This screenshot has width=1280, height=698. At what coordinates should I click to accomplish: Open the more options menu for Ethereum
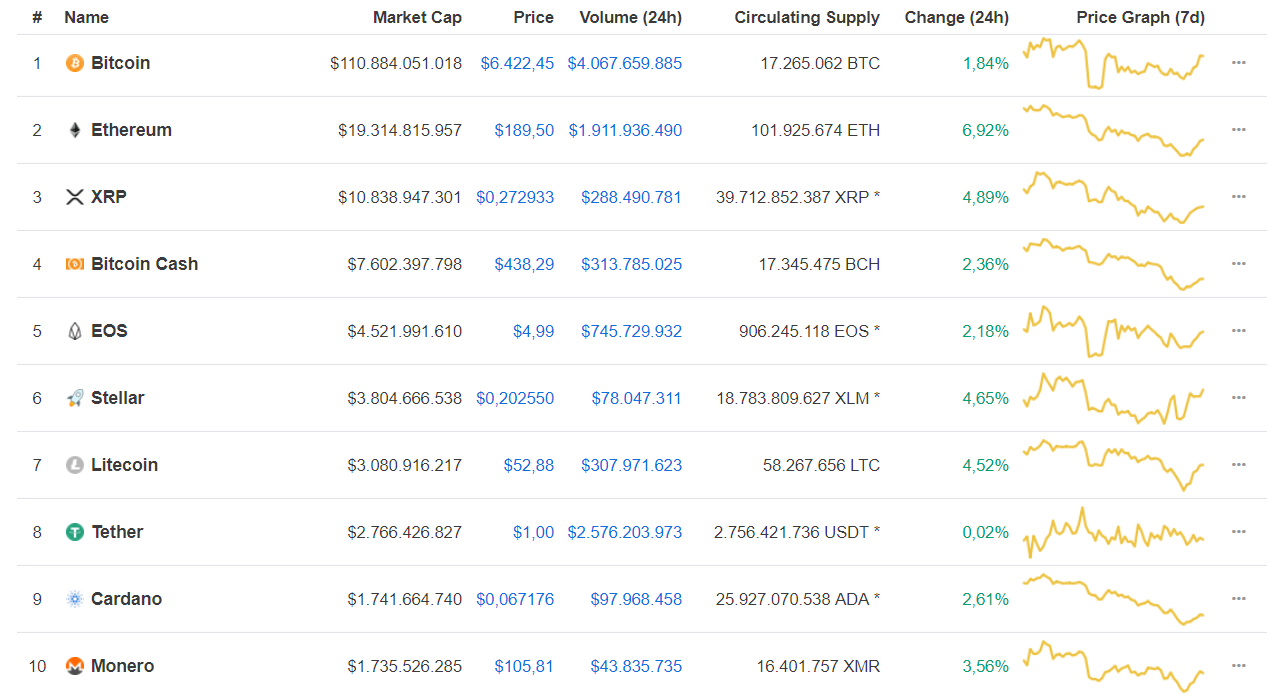pos(1239,129)
